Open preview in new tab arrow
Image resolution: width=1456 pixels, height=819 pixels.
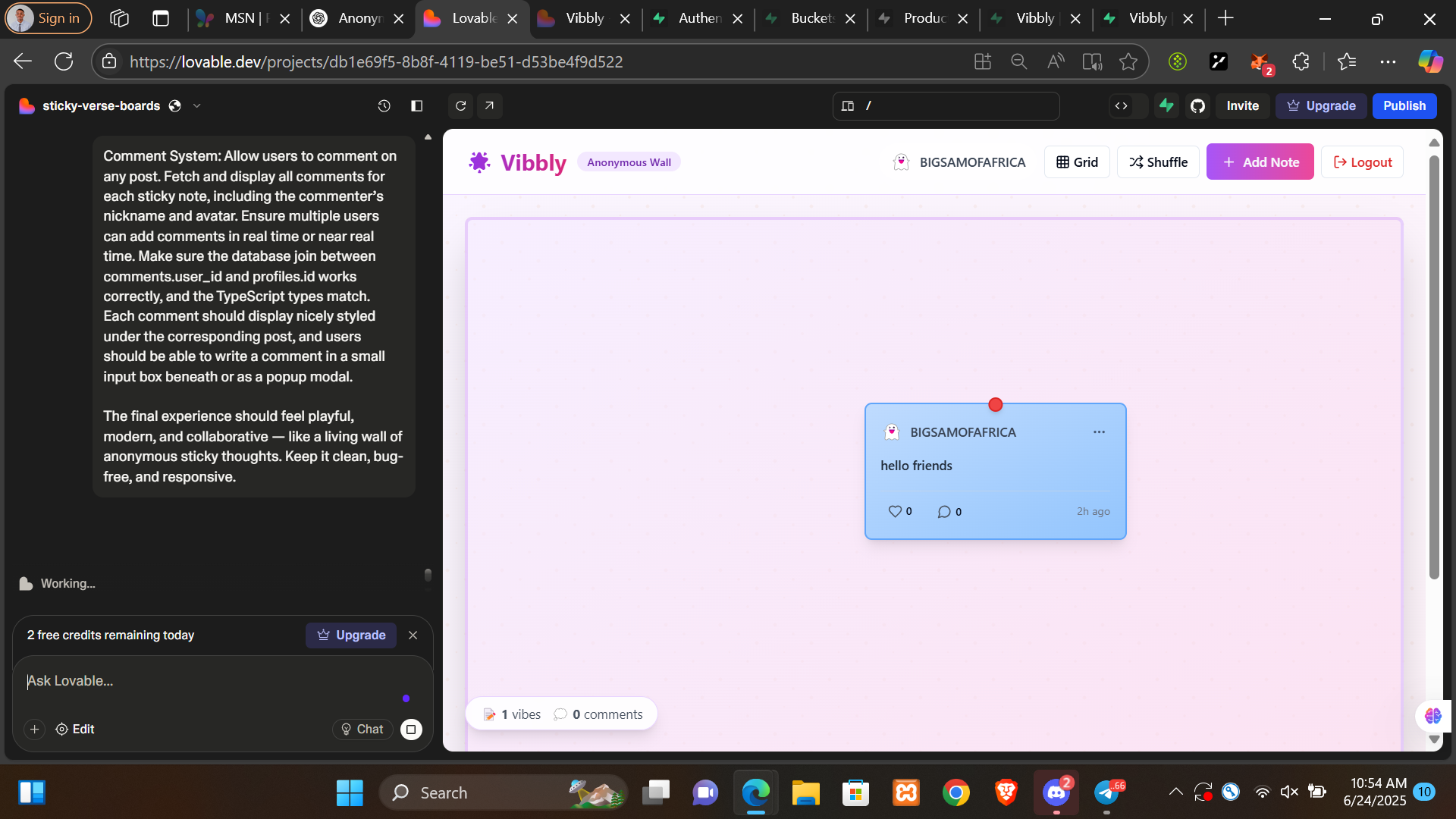[489, 106]
